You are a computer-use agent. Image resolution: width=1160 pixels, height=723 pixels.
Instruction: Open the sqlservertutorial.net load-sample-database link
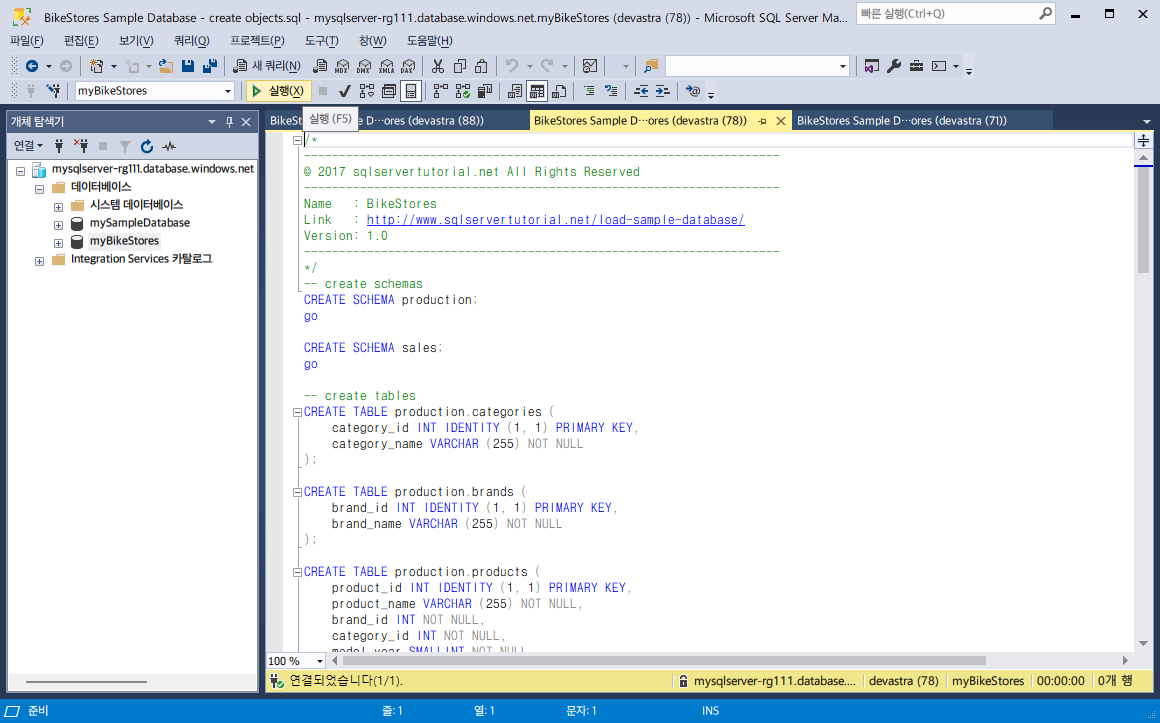pyautogui.click(x=556, y=220)
